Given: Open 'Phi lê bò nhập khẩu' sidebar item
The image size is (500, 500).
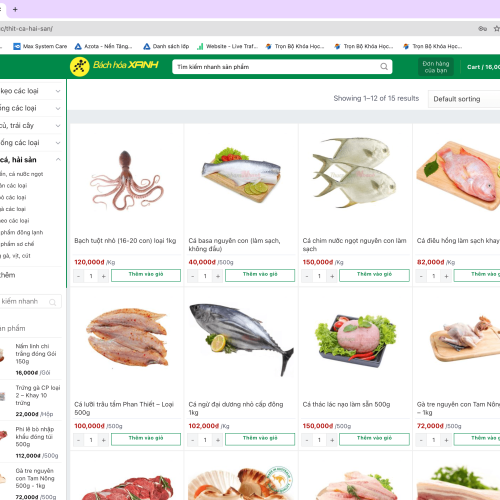Looking at the screenshot, I should click(x=35, y=437).
